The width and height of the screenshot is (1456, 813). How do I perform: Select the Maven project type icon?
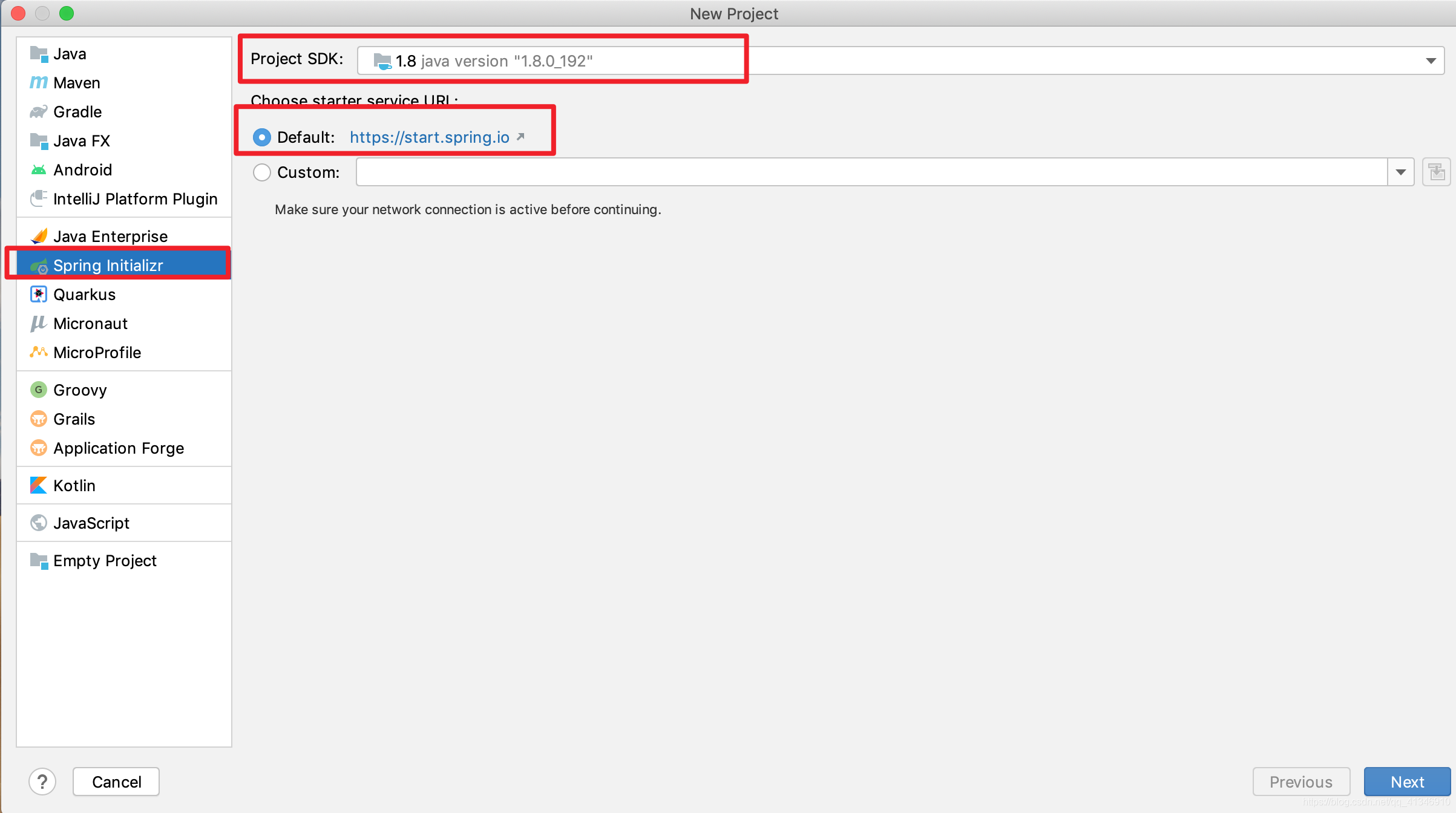click(x=40, y=82)
